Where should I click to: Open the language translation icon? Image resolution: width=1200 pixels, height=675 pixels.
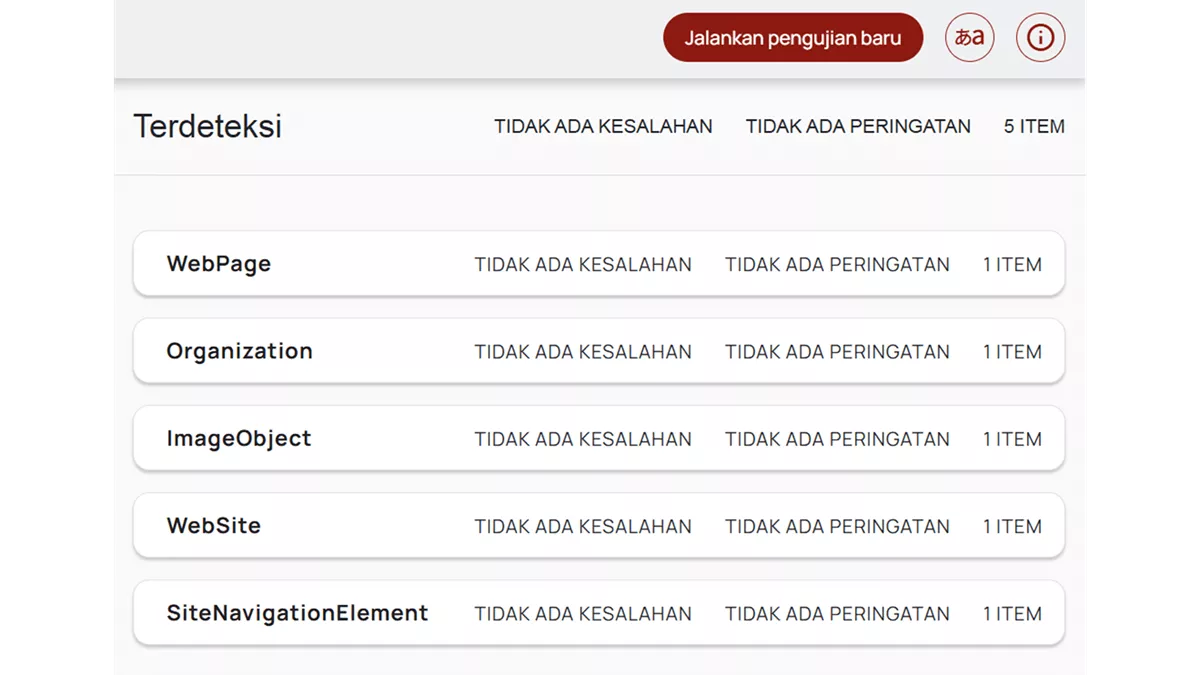969,37
